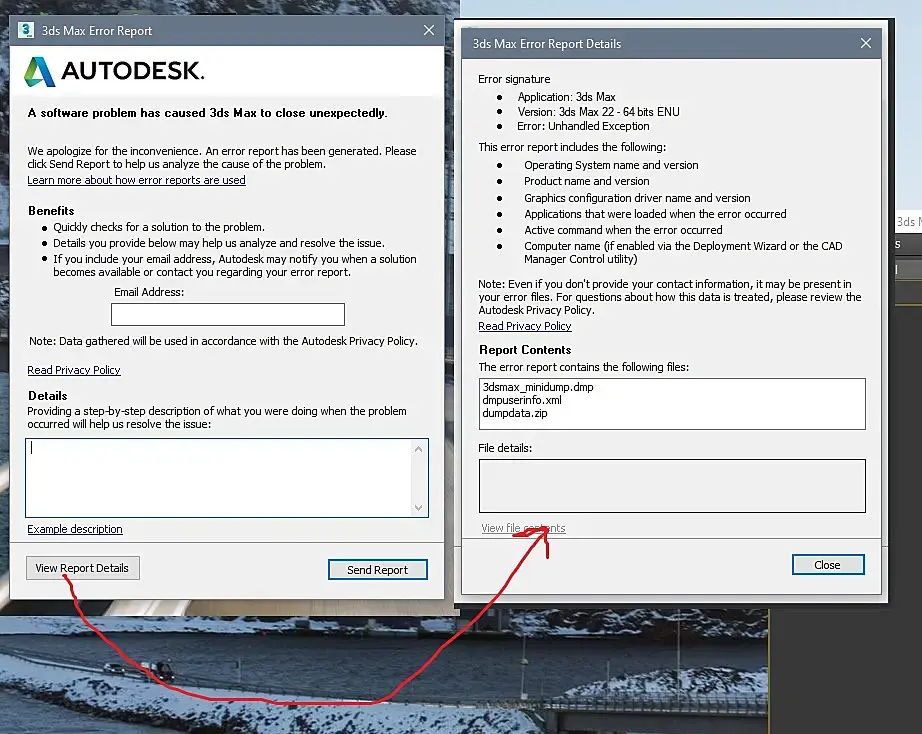Click the 3ds Max icon in Error Report title bar

tap(26, 30)
